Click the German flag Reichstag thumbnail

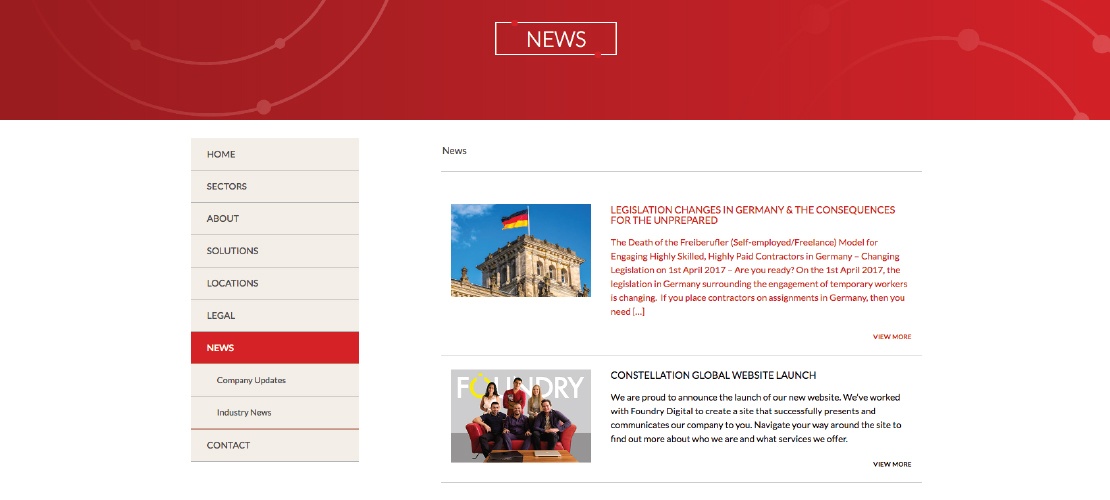521,250
